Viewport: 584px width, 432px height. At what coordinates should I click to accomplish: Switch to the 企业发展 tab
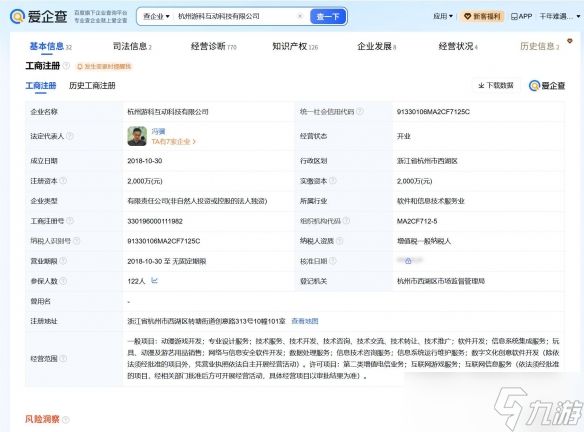tap(377, 46)
